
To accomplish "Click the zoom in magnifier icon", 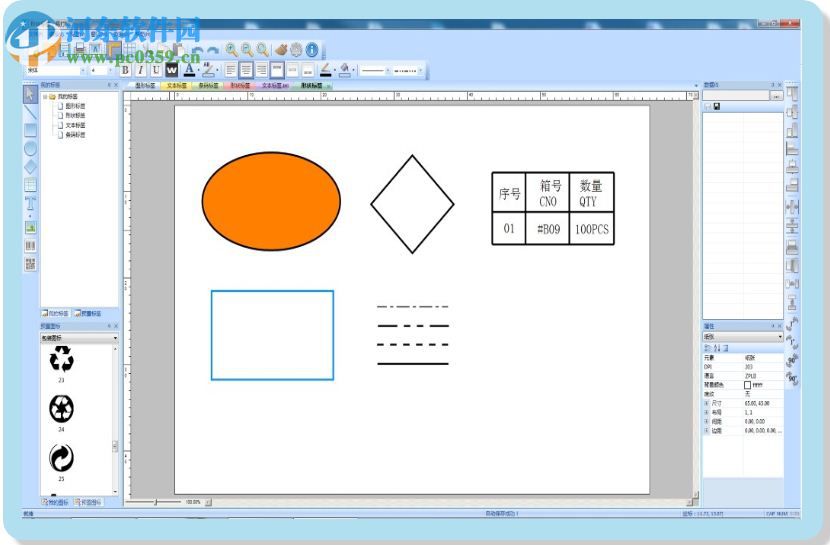I will [x=231, y=50].
